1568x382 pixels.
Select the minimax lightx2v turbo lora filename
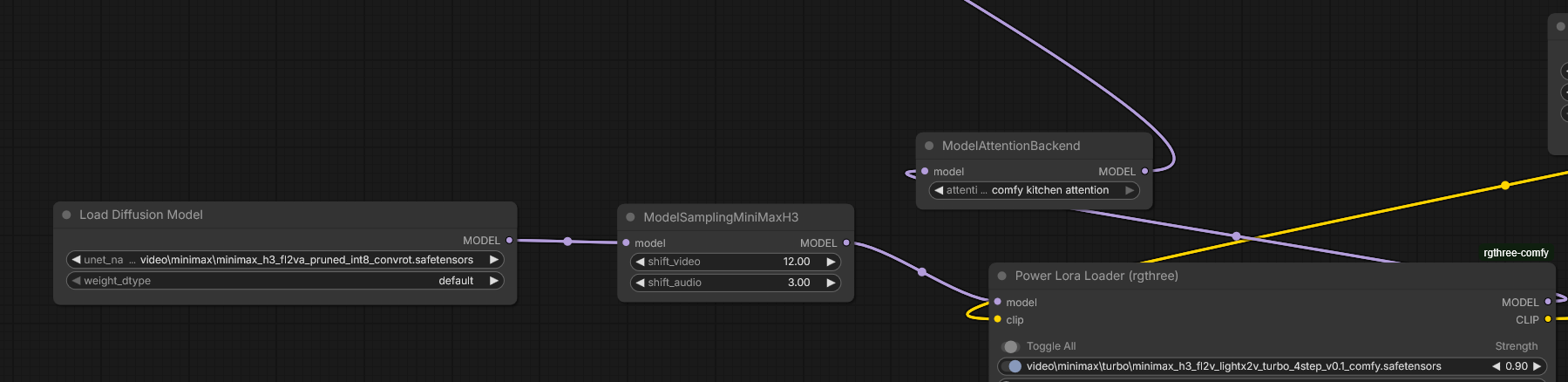click(1233, 366)
